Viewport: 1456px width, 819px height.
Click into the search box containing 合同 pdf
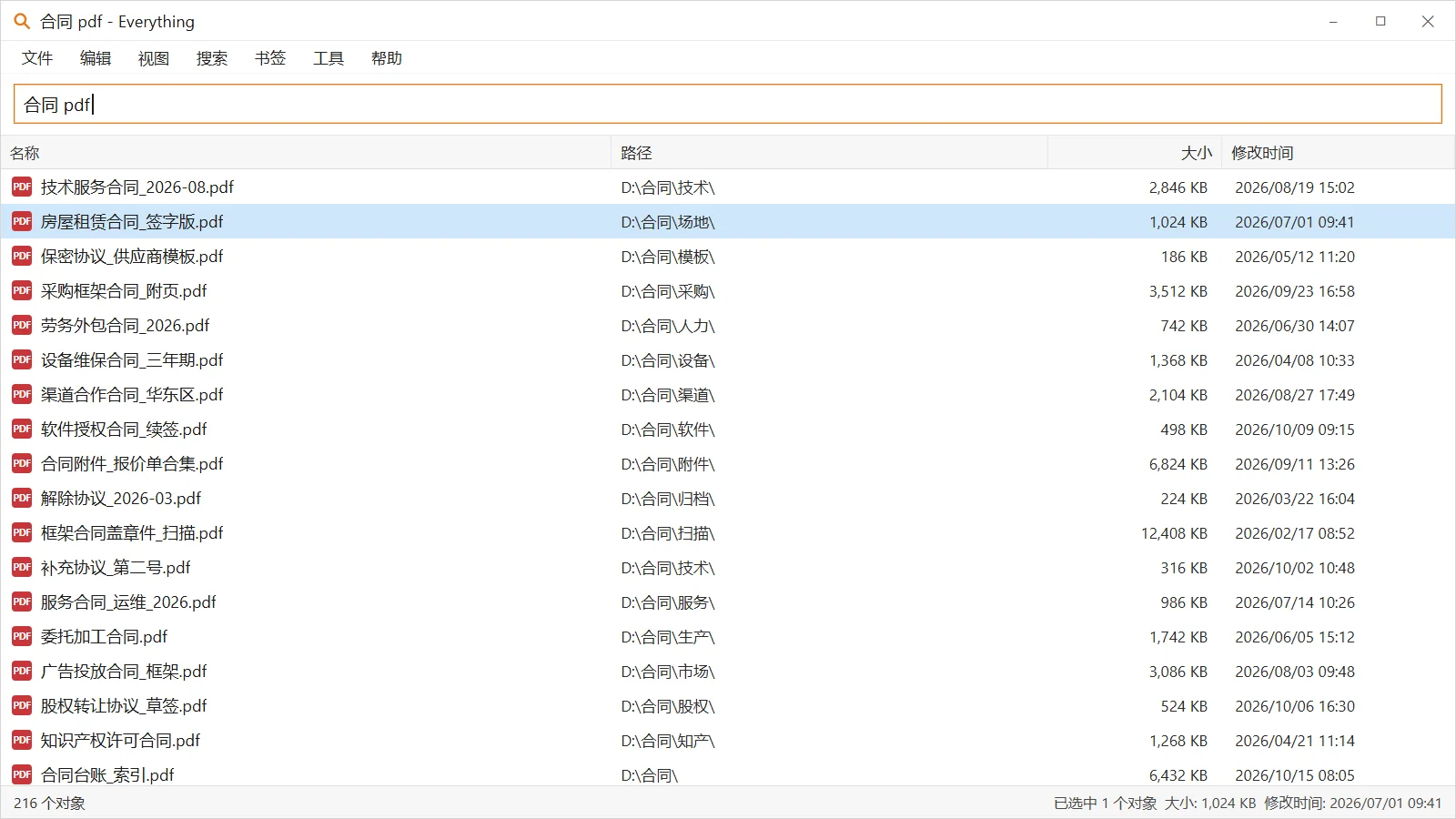pyautogui.click(x=728, y=104)
